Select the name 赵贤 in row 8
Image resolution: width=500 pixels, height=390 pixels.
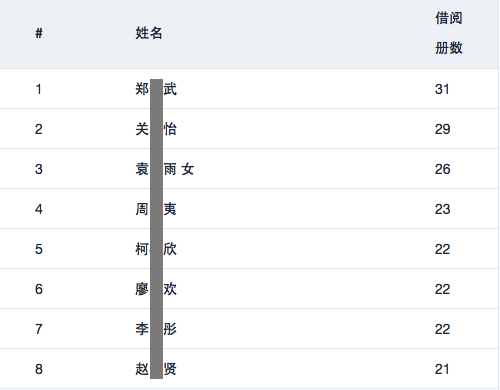point(156,369)
